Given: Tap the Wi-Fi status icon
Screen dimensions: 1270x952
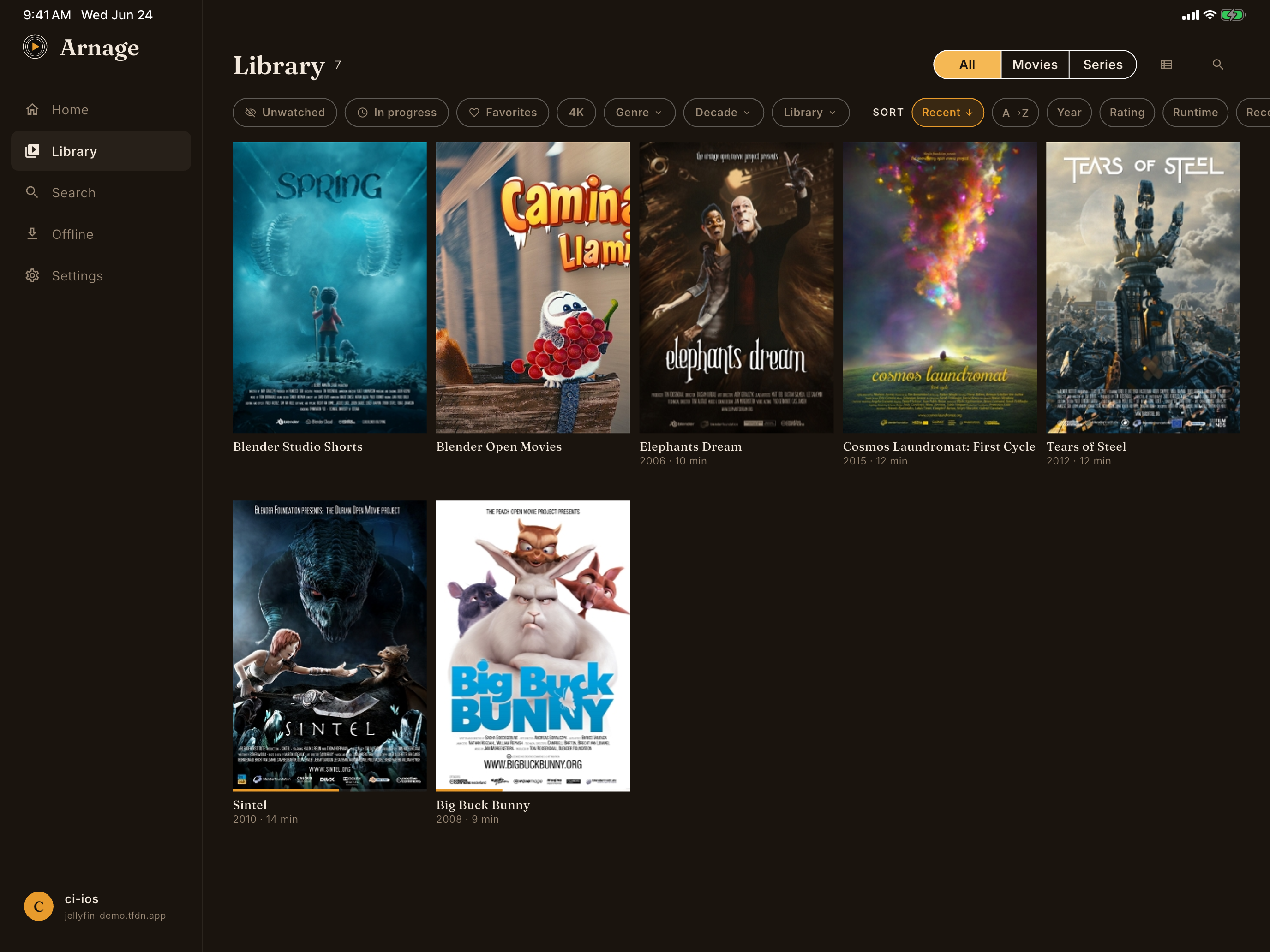Looking at the screenshot, I should (1210, 15).
